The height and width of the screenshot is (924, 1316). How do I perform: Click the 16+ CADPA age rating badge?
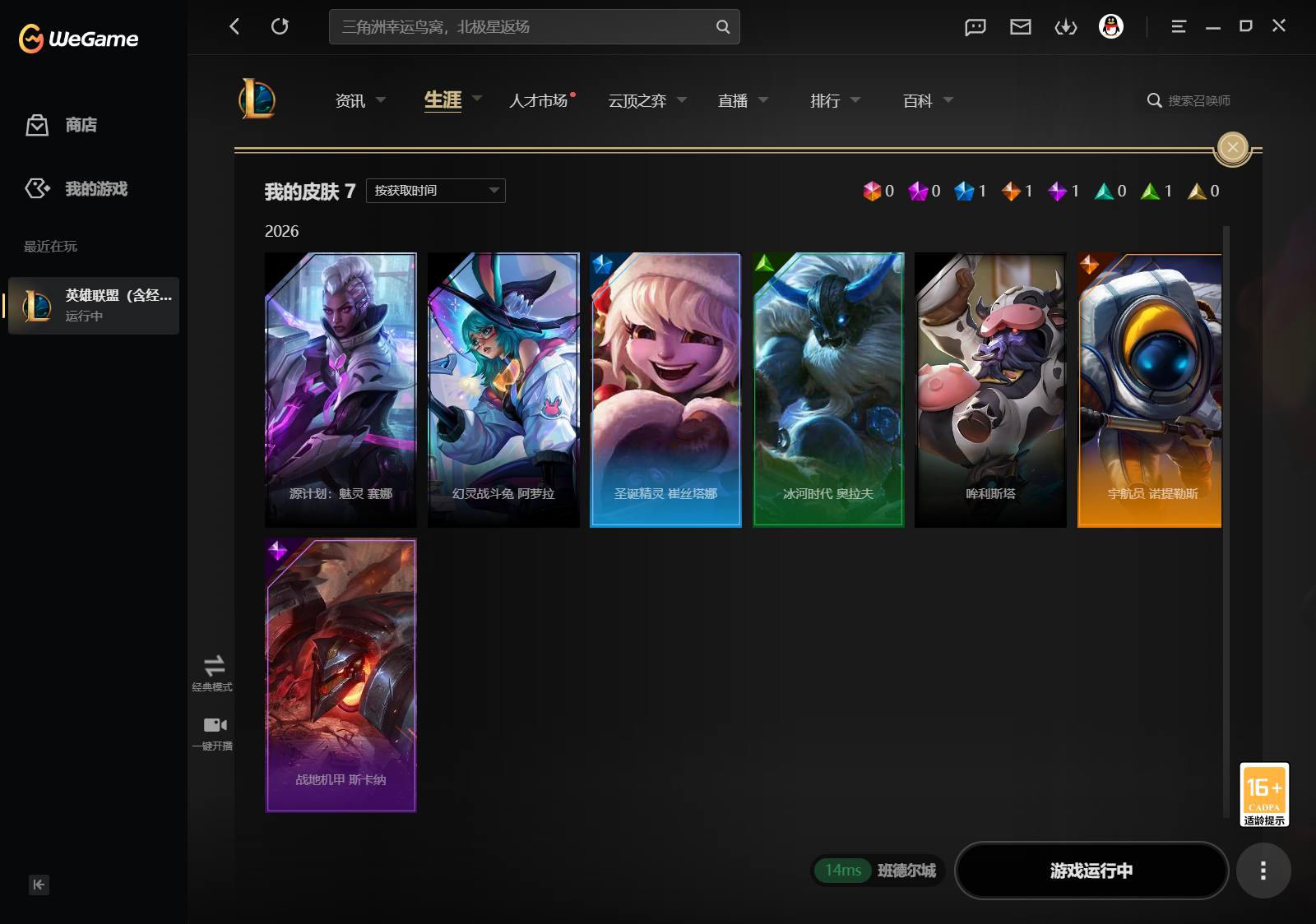point(1264,794)
